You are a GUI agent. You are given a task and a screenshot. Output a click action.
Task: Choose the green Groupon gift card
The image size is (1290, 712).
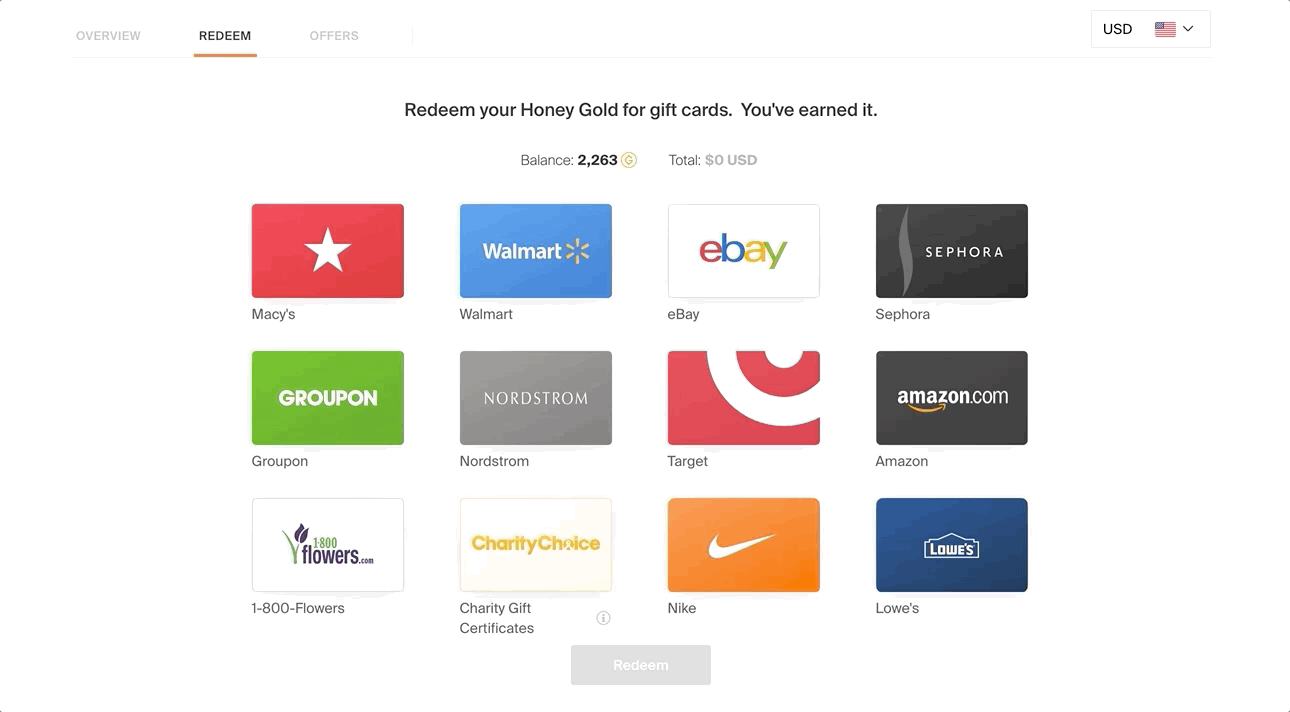tap(328, 398)
